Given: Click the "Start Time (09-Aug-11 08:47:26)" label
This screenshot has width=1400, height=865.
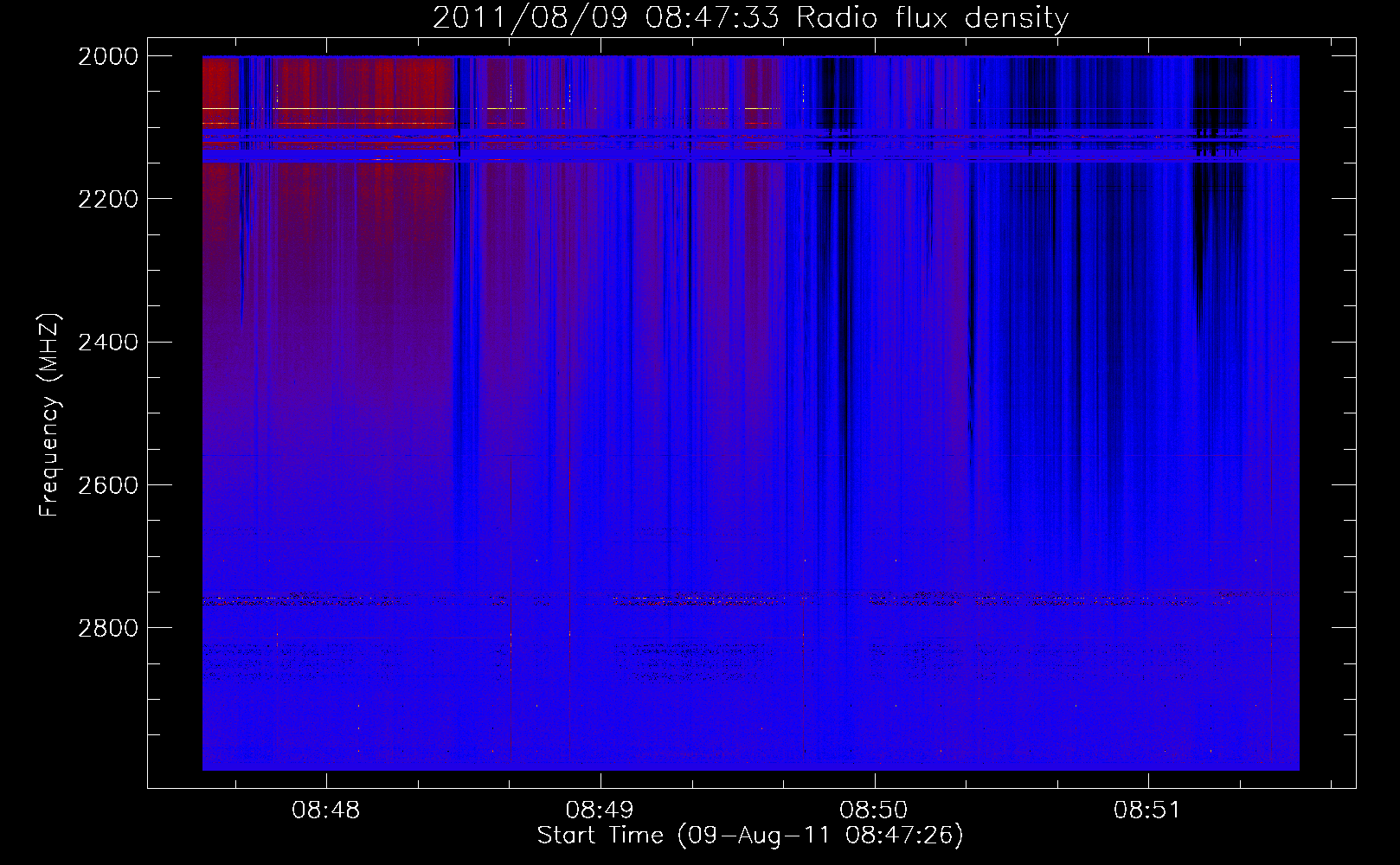Looking at the screenshot, I should point(750,836).
